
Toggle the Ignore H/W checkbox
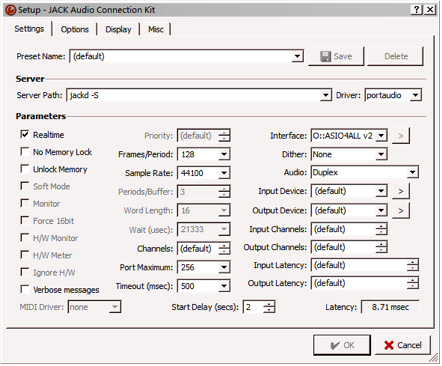[x=25, y=272]
